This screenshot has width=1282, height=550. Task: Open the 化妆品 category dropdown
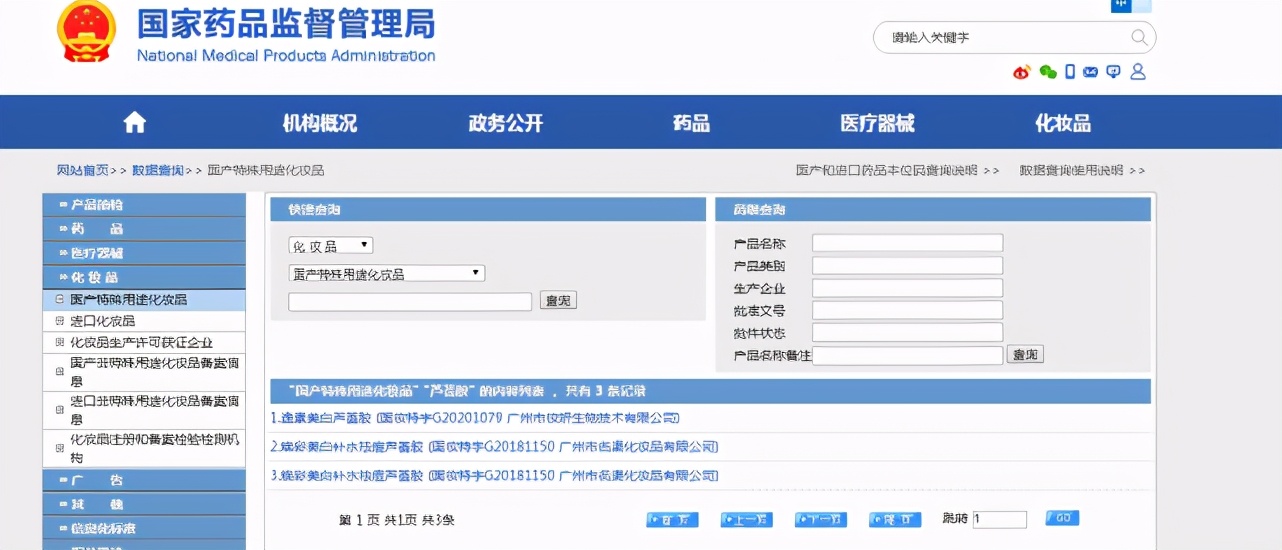point(330,246)
